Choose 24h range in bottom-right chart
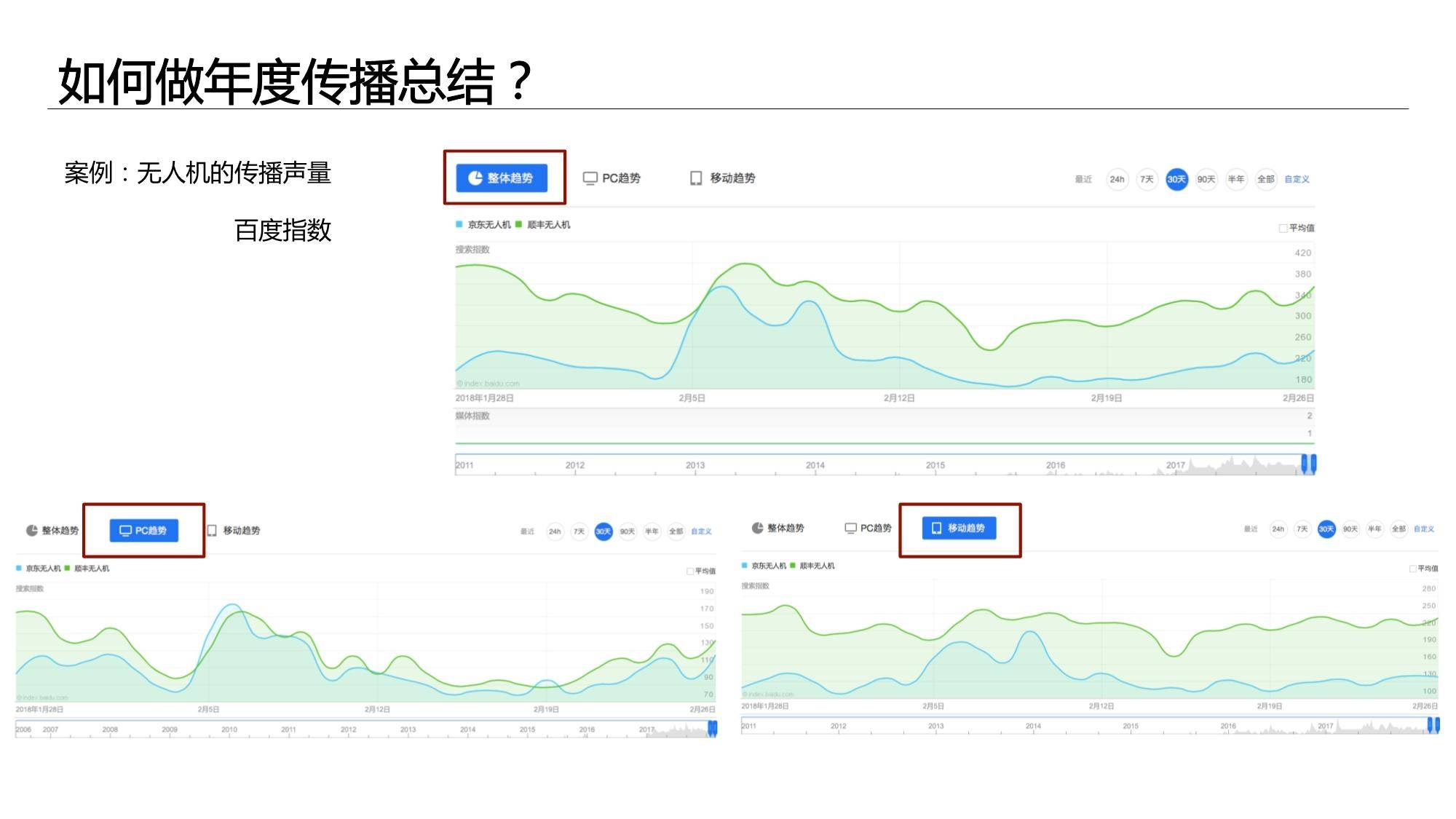This screenshot has width=1456, height=819. point(1278,529)
